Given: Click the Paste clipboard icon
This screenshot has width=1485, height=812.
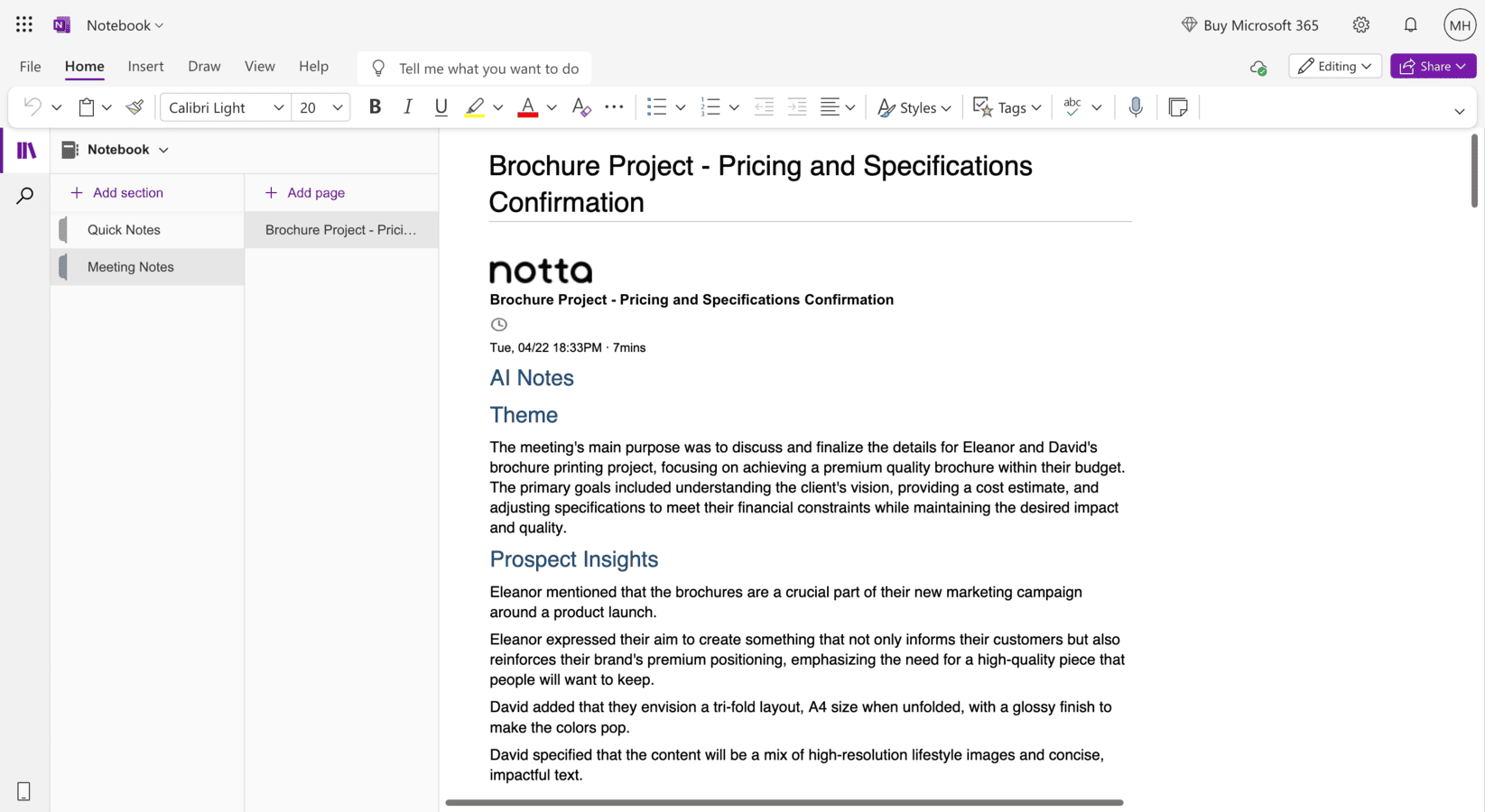Looking at the screenshot, I should click(87, 107).
